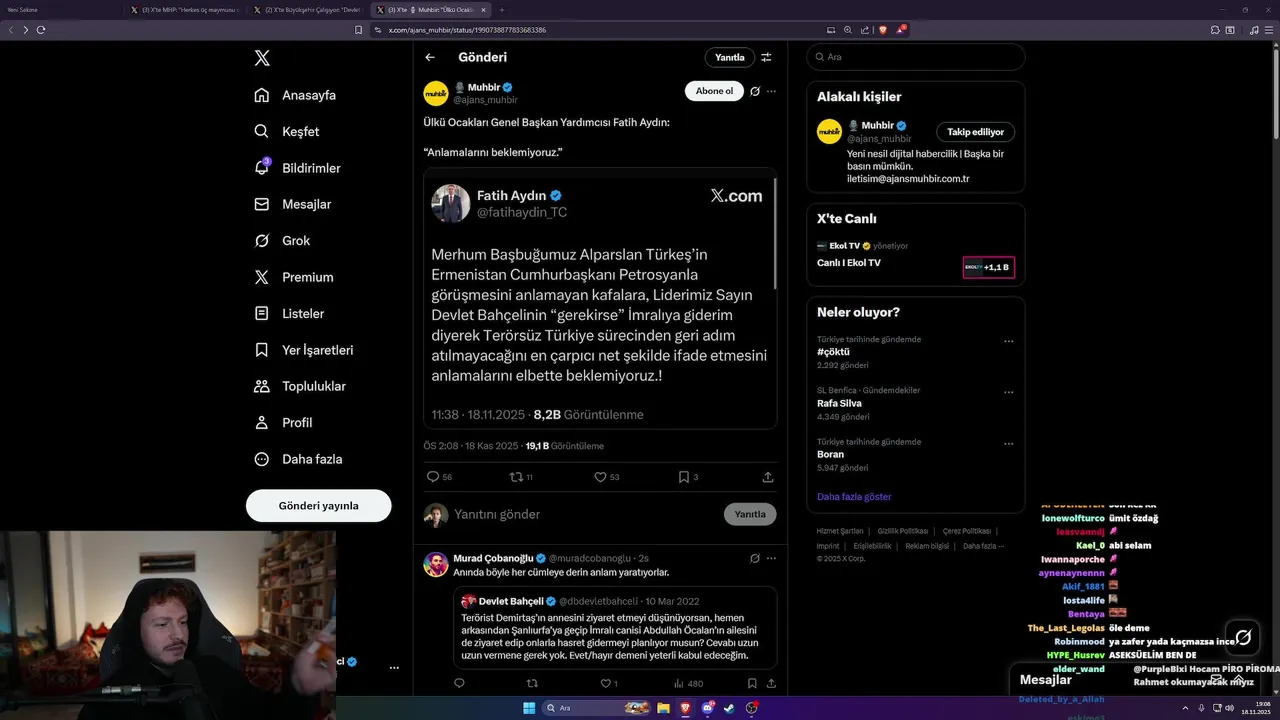Screen dimensions: 1280x720
Task: Bookmark Murad Çobanoğlu's reply
Action: point(752,684)
